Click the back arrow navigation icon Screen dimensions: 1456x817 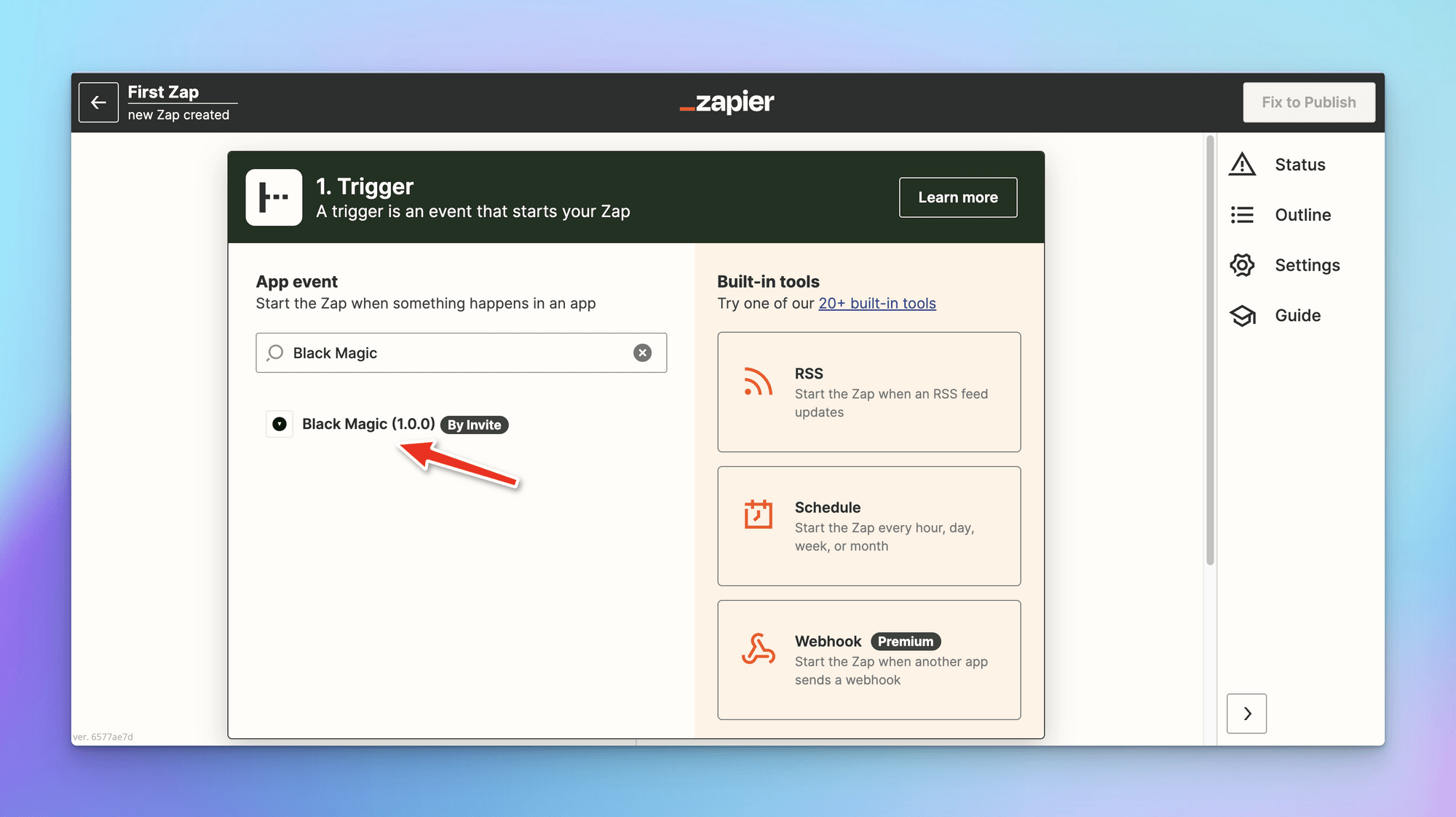click(x=97, y=102)
